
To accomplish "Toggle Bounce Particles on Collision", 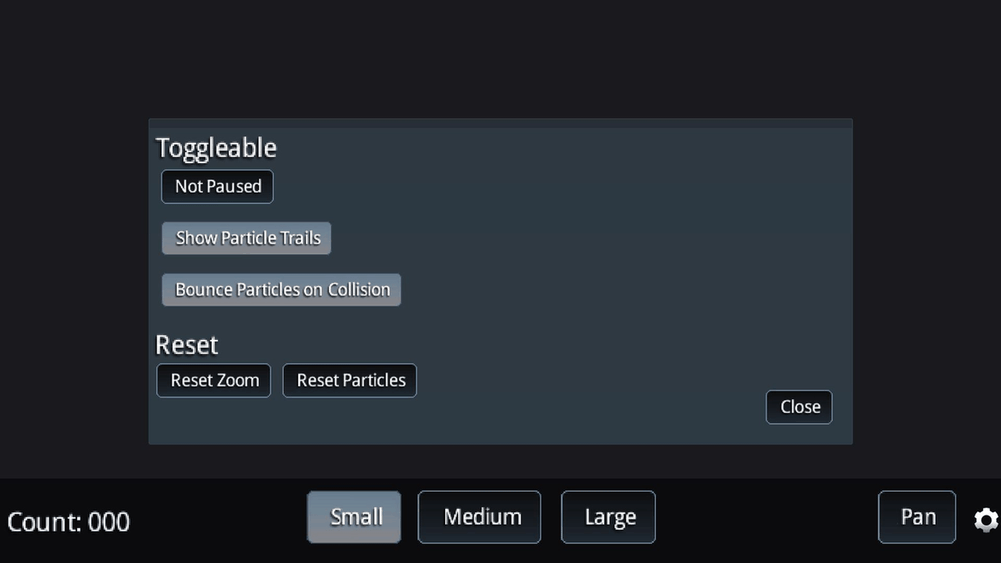I will click(x=282, y=290).
